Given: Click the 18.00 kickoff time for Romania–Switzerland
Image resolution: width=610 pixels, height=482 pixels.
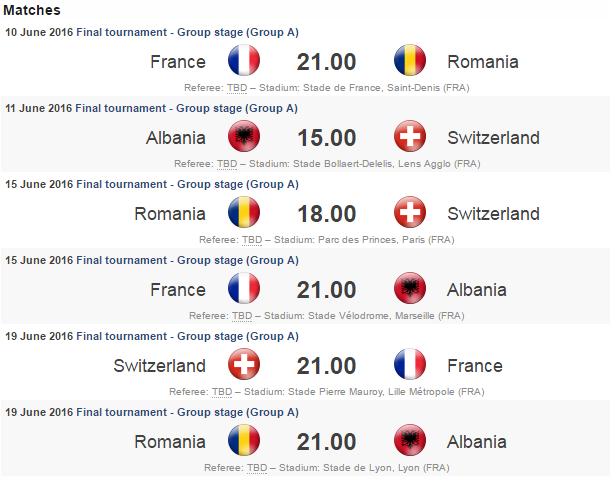Looking at the screenshot, I should pos(326,214).
